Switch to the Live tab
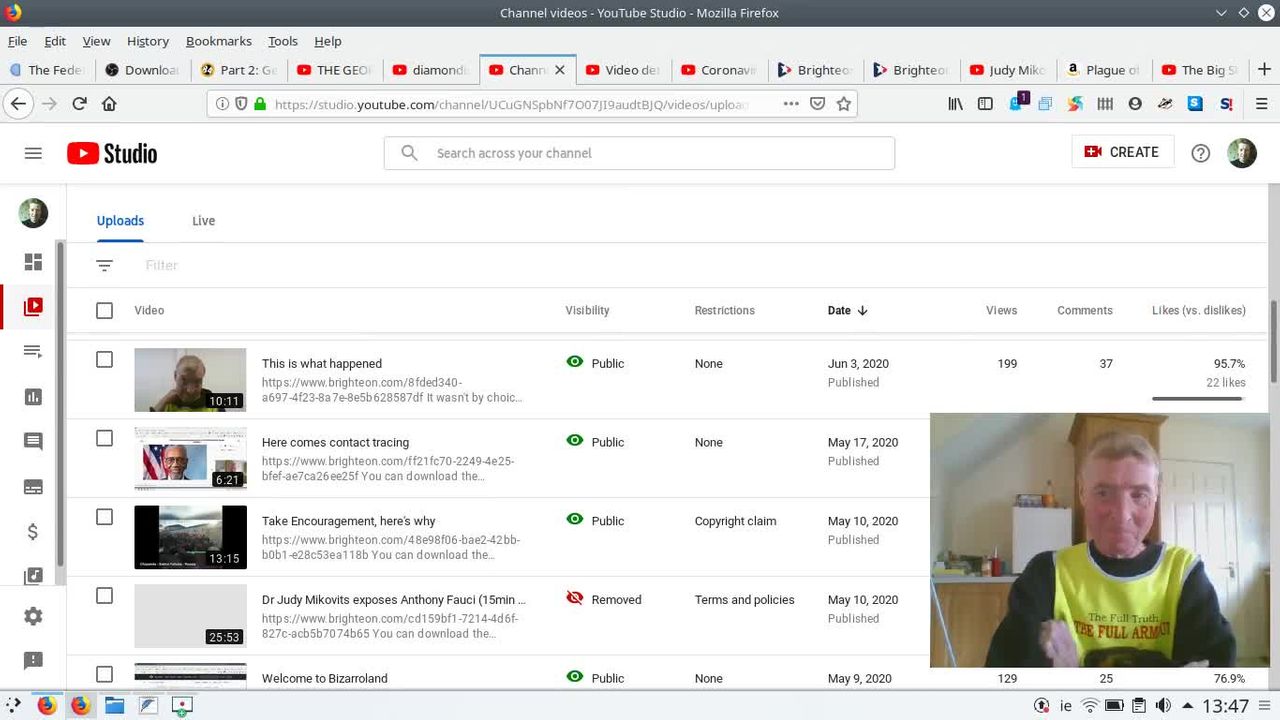Screen dimensions: 1280x720 click(x=203, y=221)
